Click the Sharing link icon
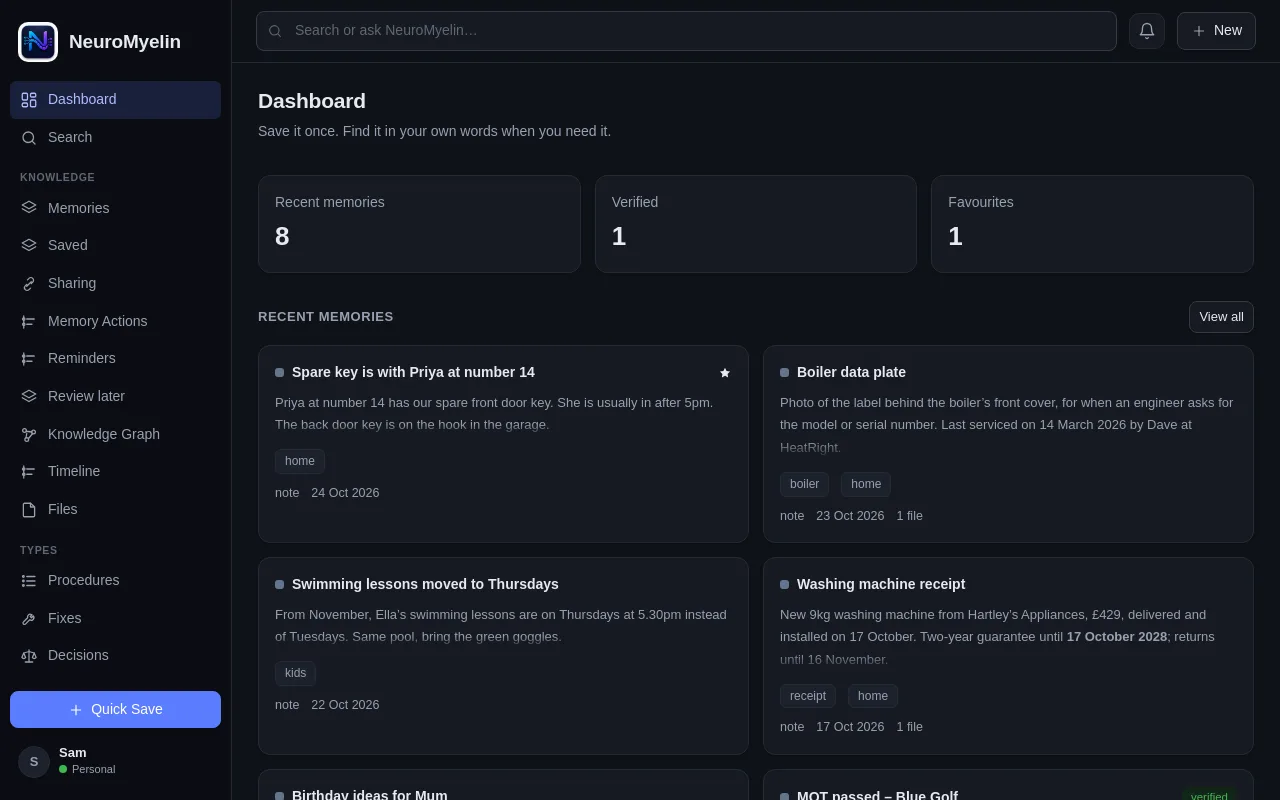 [29, 284]
